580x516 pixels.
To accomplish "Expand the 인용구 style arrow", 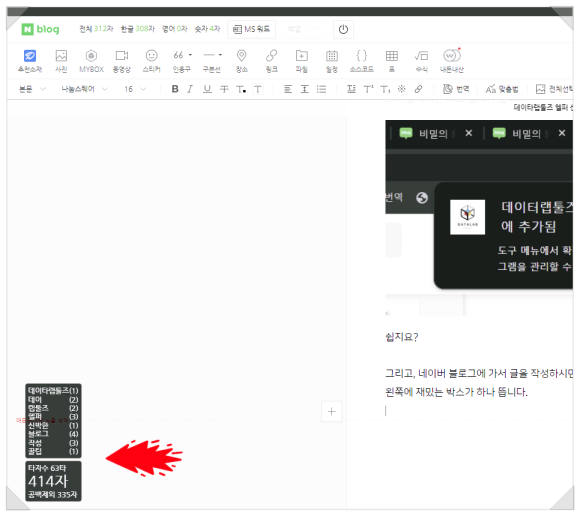I will click(x=190, y=55).
